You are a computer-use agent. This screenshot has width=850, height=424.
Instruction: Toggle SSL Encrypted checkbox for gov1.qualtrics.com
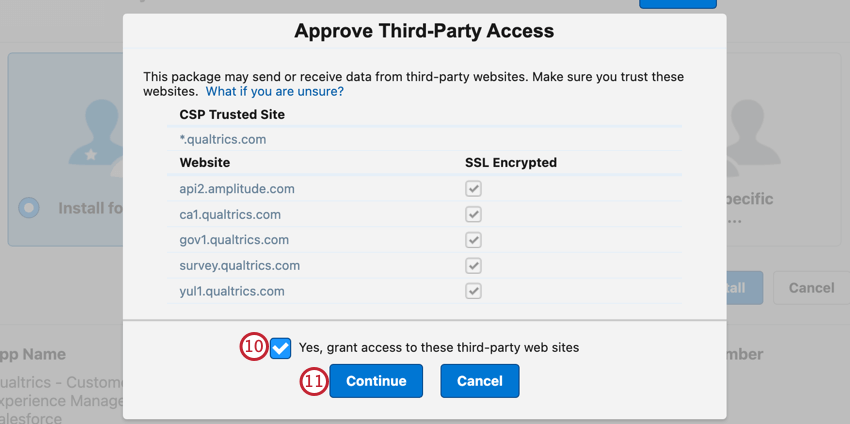pos(474,240)
